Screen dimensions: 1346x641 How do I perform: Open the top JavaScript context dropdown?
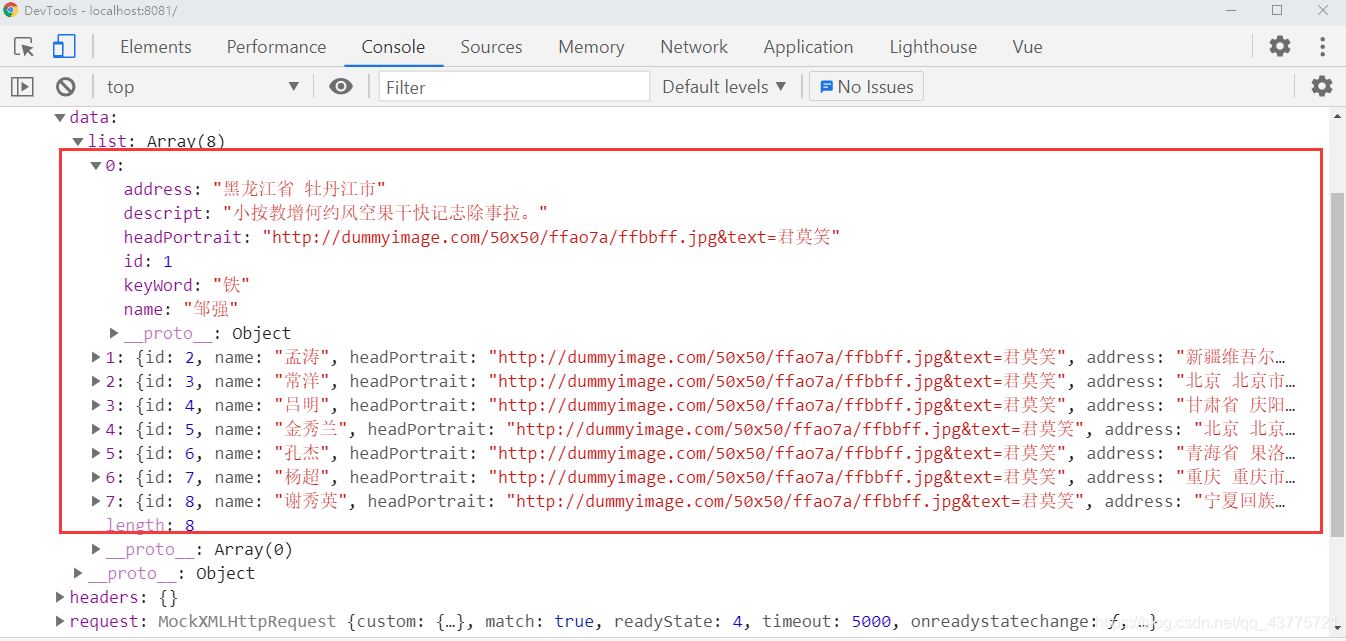pyautogui.click(x=203, y=87)
